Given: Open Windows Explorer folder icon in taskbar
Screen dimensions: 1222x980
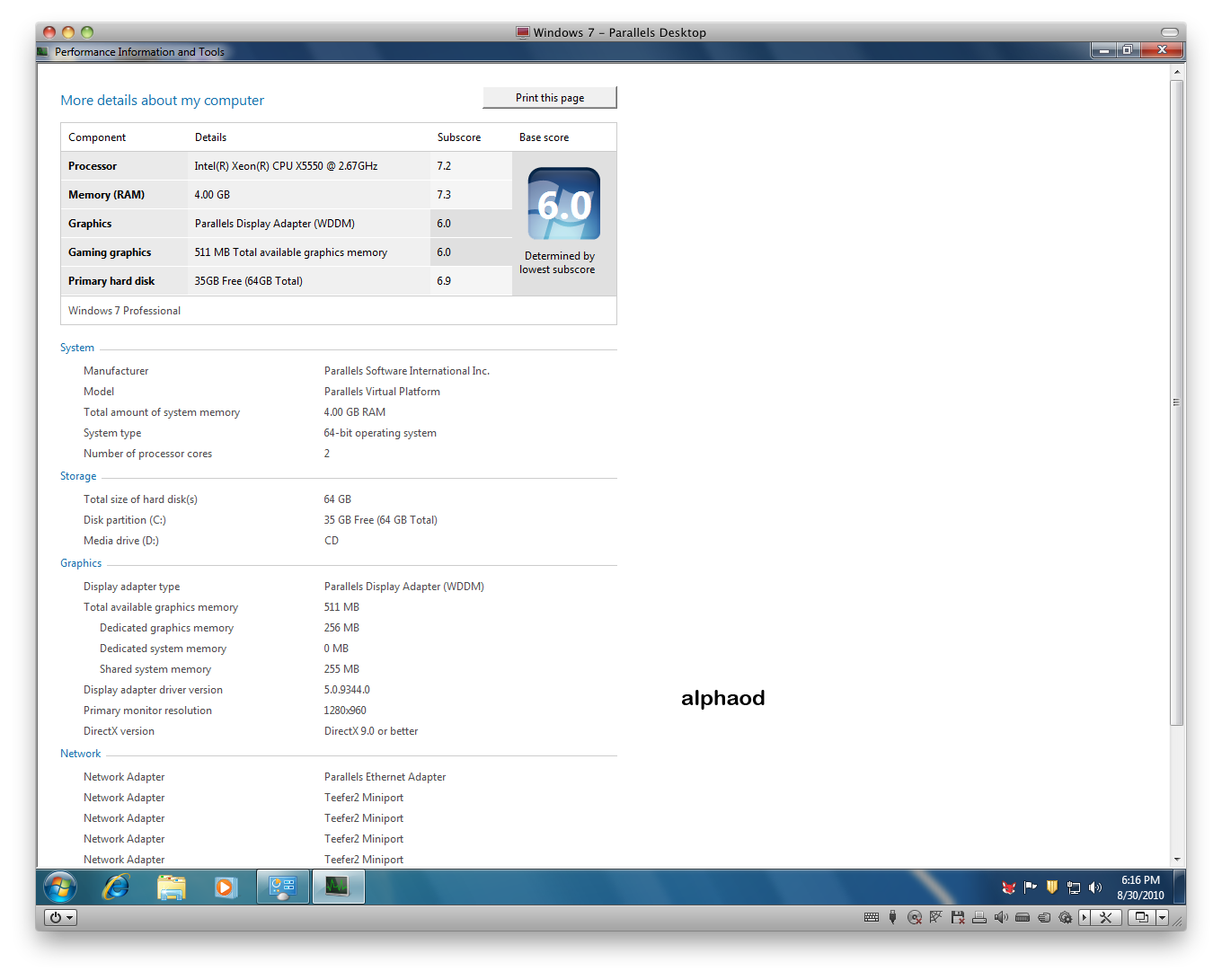Looking at the screenshot, I should 171,887.
